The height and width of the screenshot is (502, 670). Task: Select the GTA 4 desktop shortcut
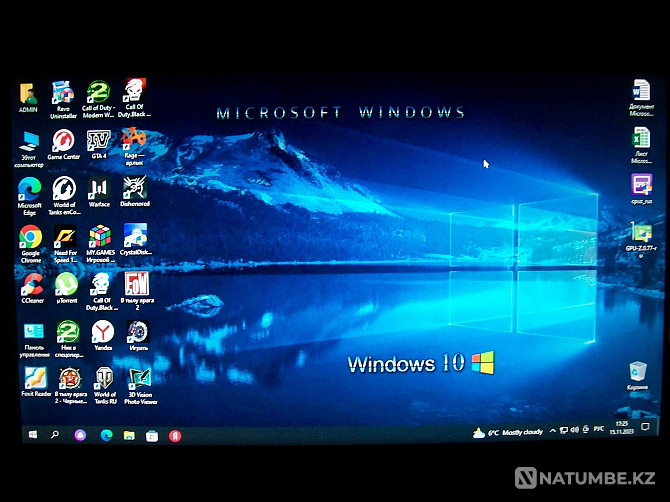coord(99,144)
